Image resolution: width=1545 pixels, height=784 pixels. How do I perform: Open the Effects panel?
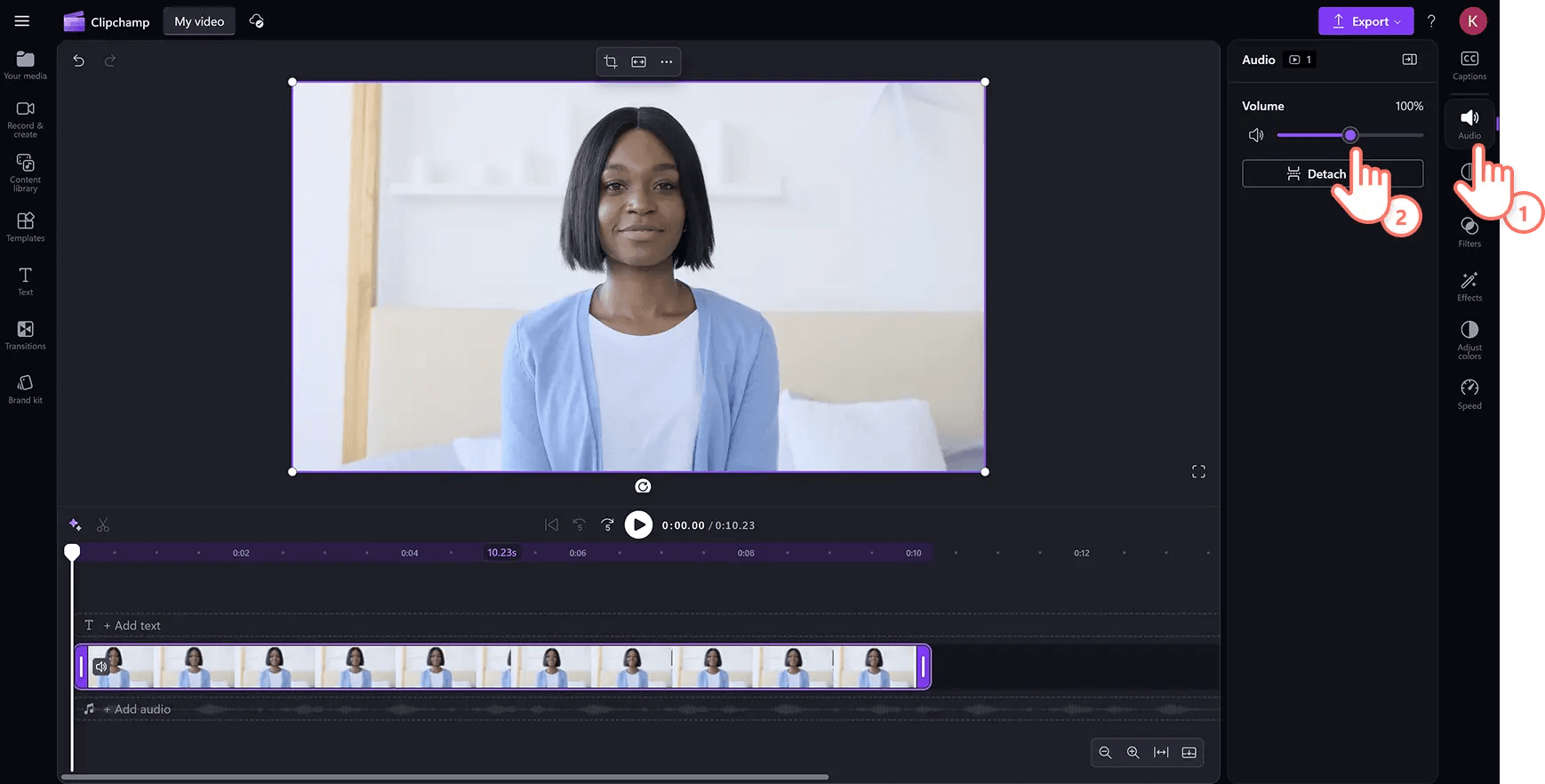point(1469,286)
